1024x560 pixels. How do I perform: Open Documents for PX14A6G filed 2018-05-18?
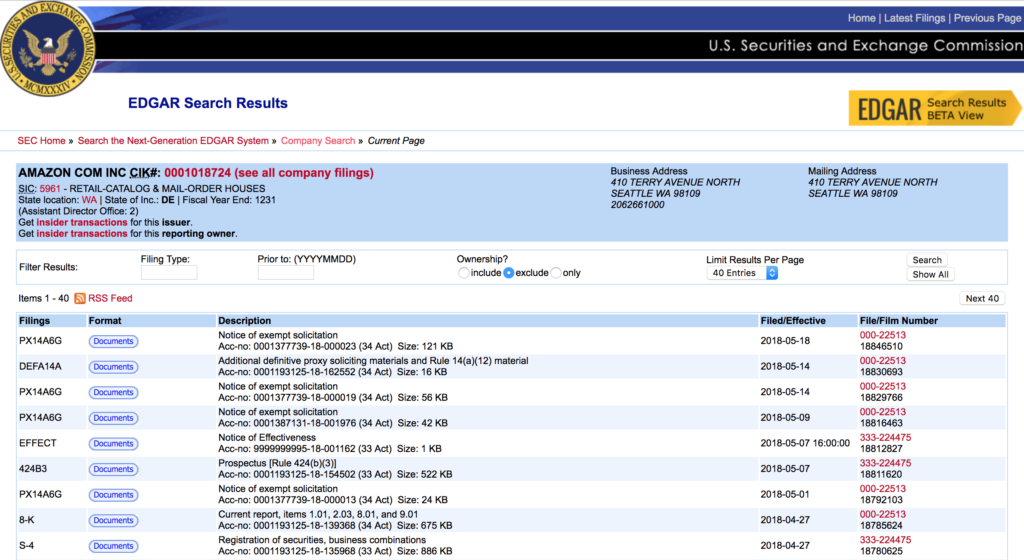113,341
